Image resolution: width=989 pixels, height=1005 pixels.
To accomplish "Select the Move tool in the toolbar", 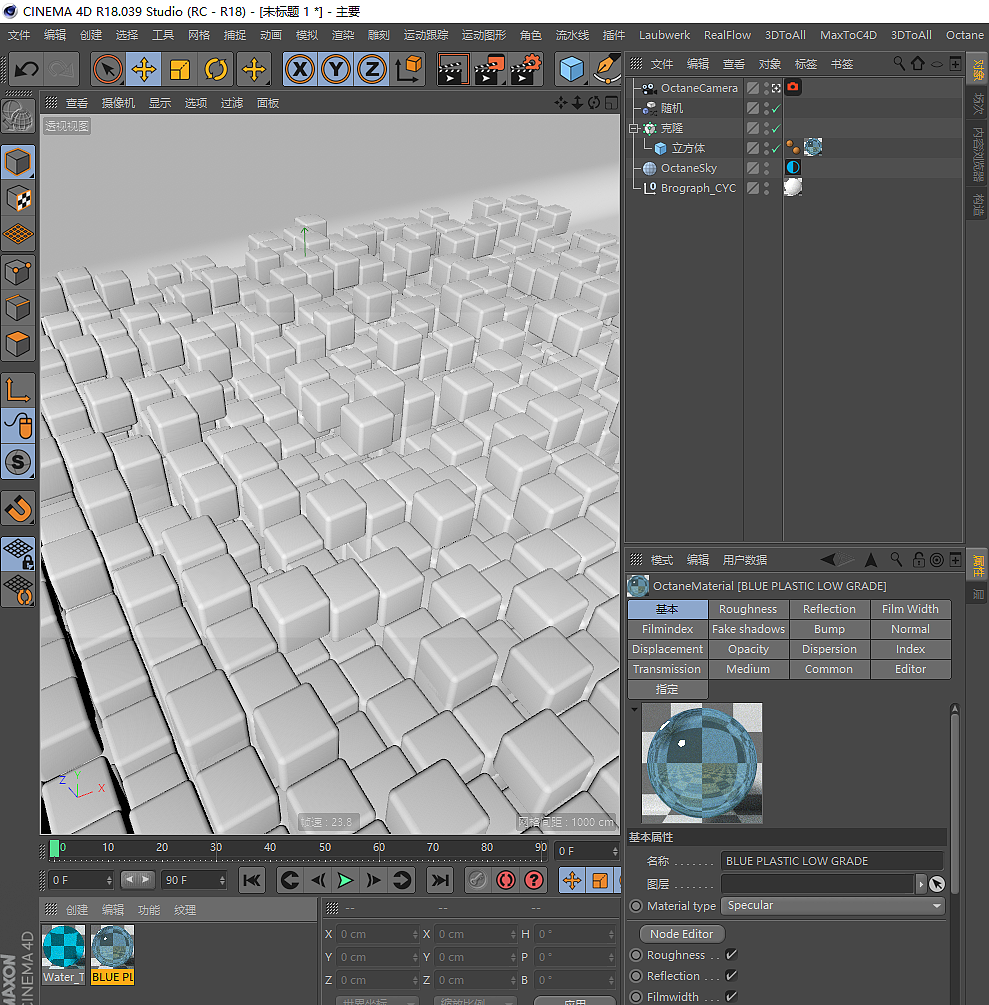I will 144,69.
